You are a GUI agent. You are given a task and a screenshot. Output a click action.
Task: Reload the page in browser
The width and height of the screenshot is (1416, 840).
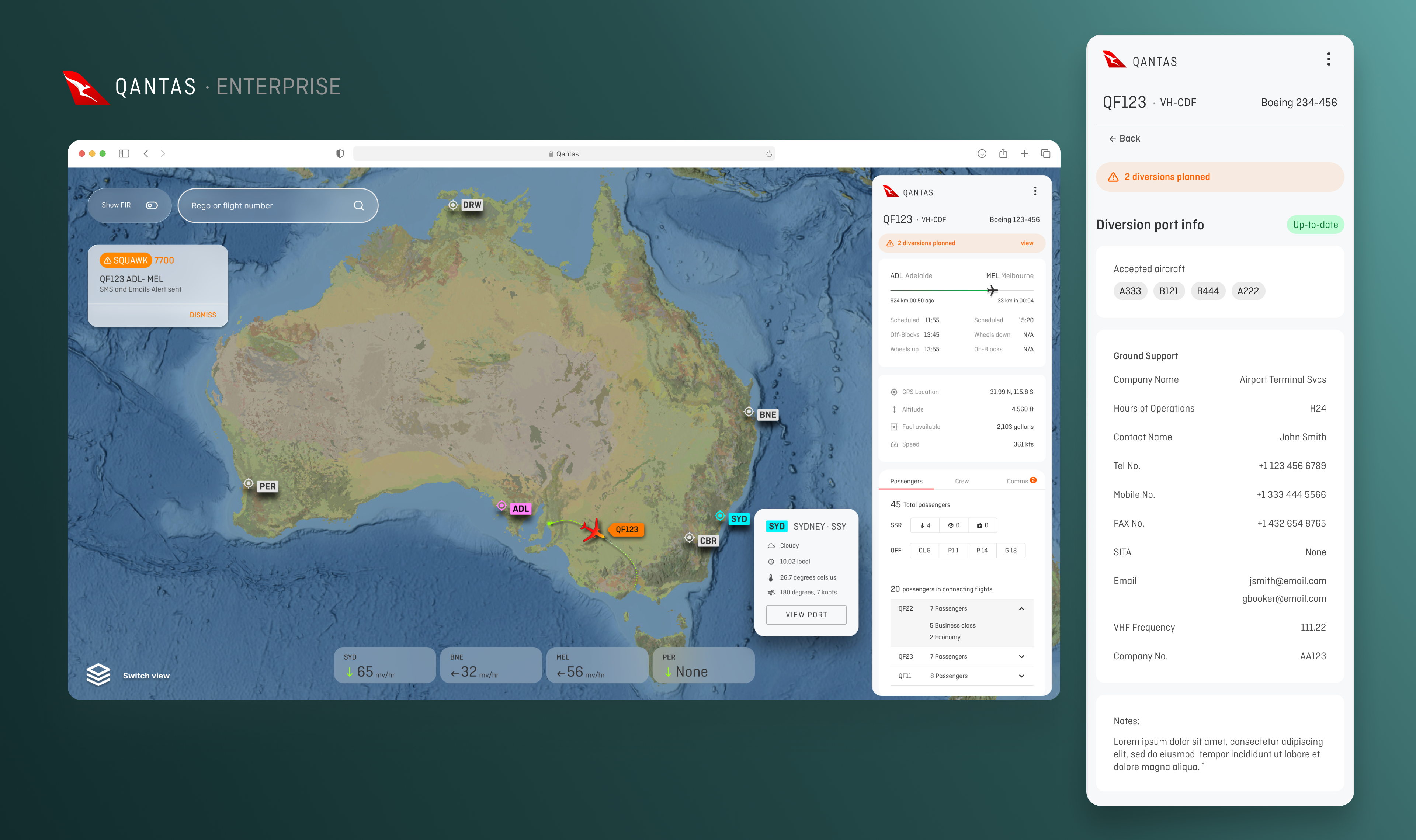click(x=768, y=154)
